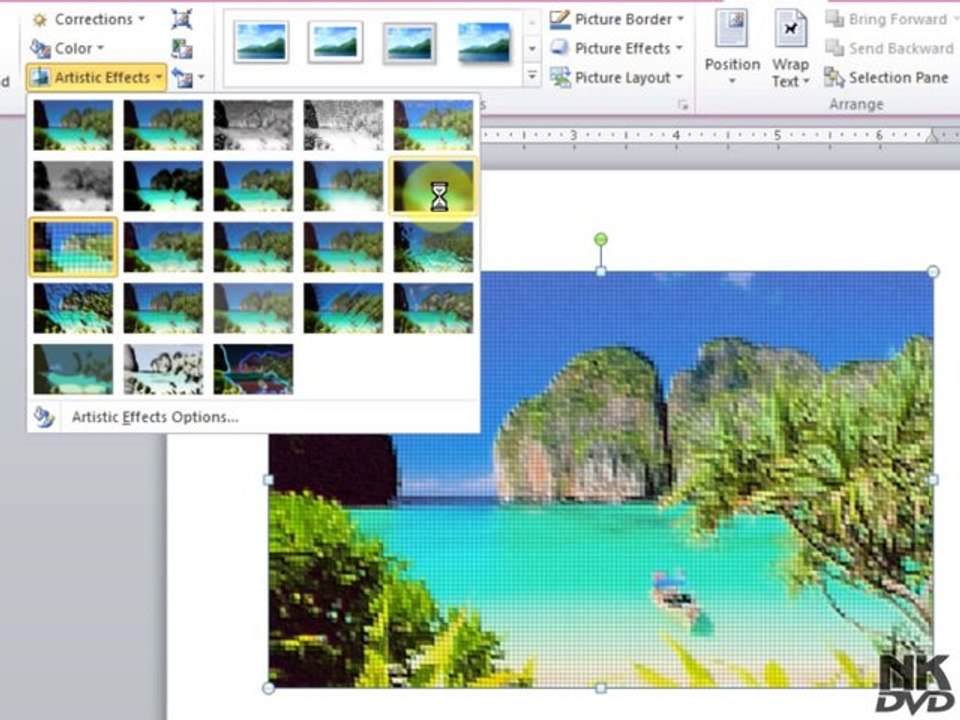Apply the Cement effect thumbnail
This screenshot has height=720, width=960.
(x=73, y=308)
